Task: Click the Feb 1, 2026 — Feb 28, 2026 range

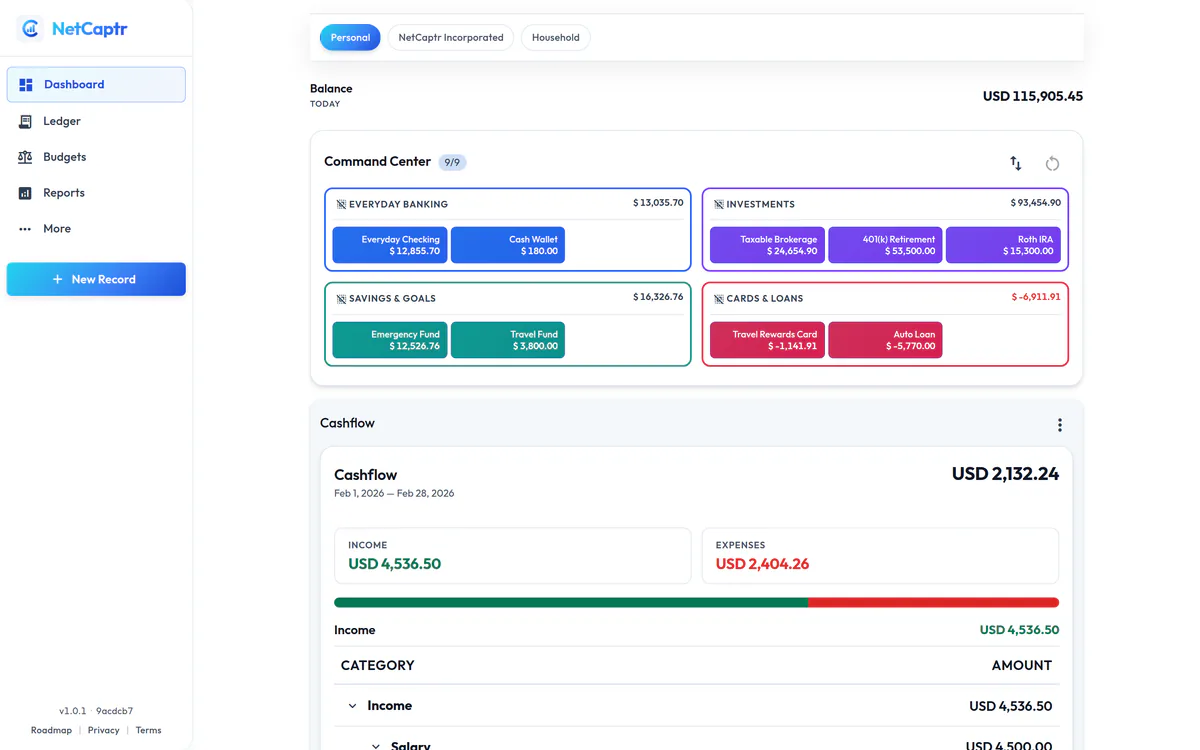Action: pos(394,493)
